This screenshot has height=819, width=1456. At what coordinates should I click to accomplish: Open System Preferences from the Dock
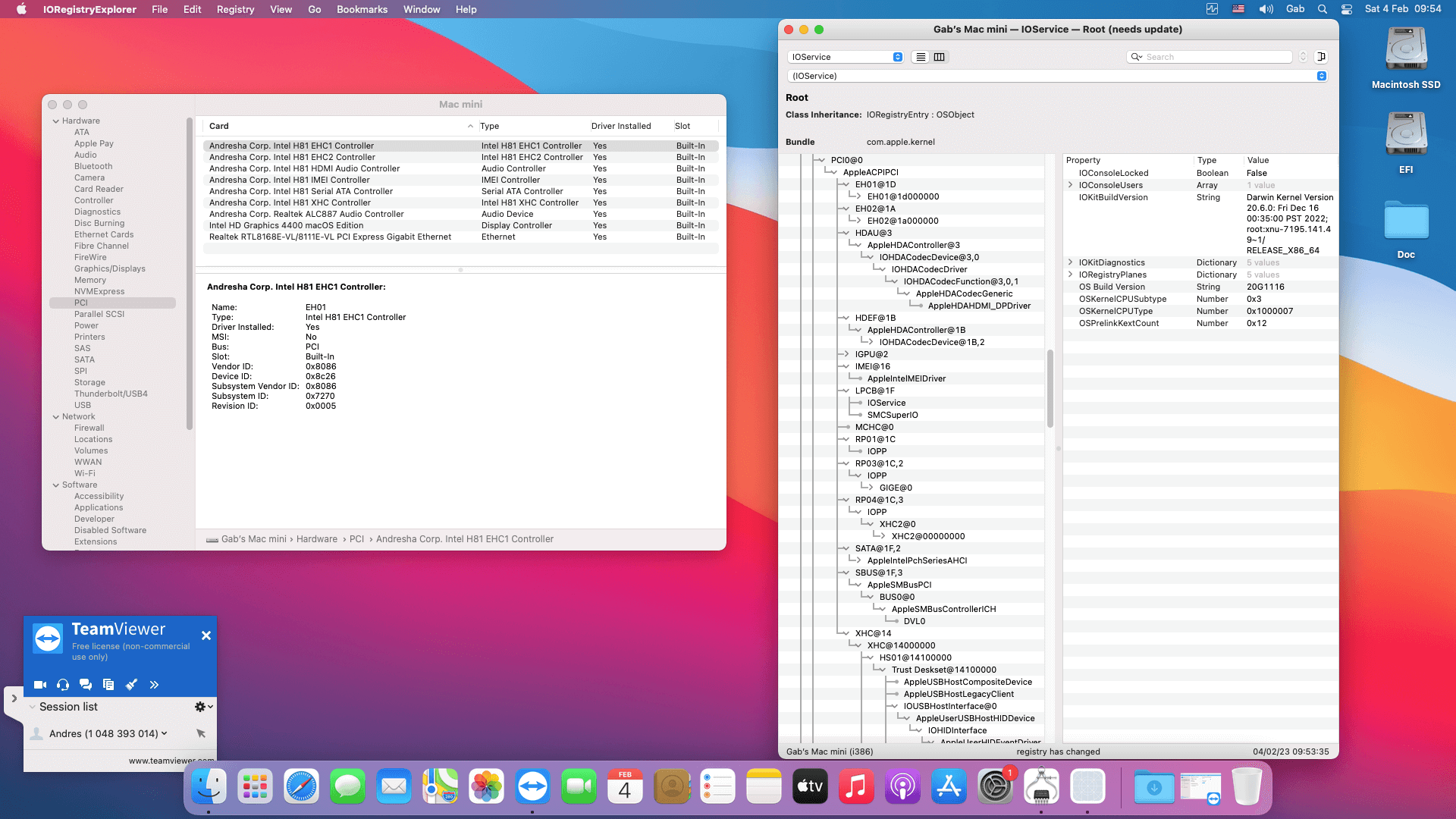995,787
